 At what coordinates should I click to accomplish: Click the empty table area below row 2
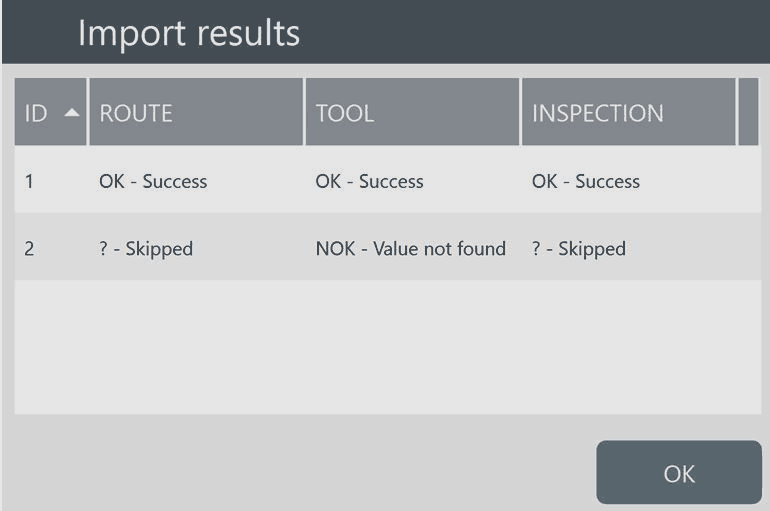(x=385, y=347)
